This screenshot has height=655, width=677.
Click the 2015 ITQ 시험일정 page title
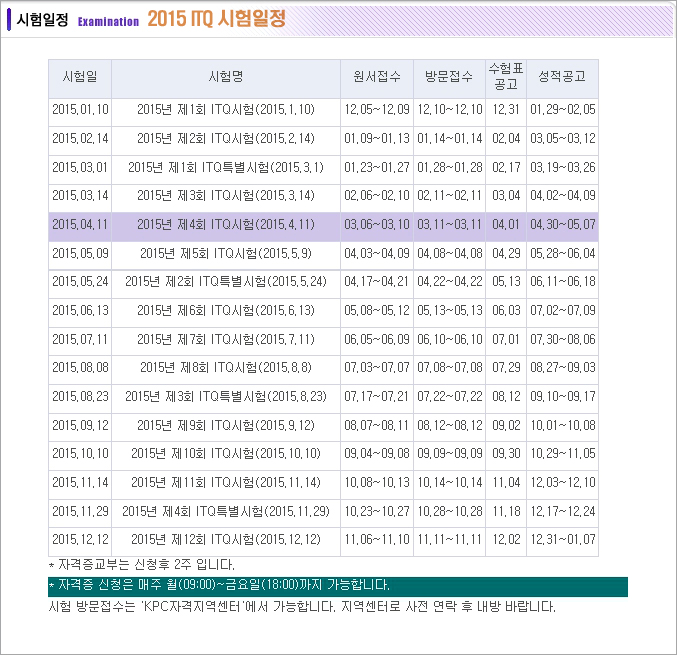[x=216, y=19]
